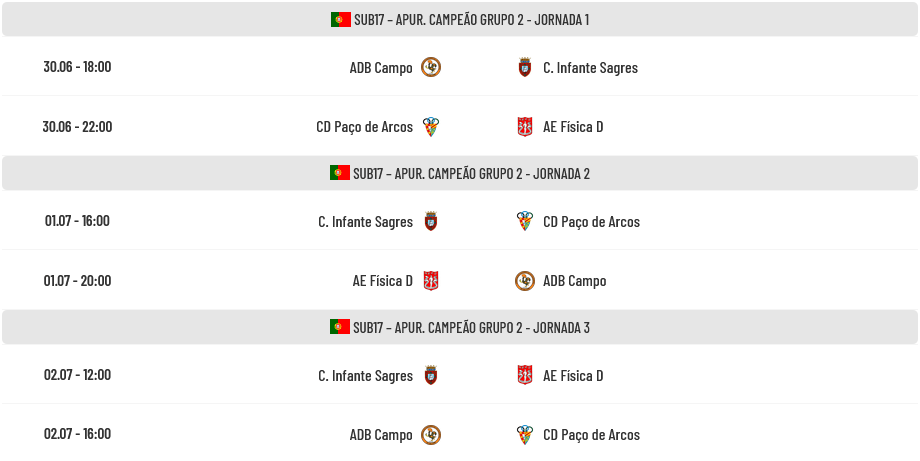Open ADB Campo team in 30.06 18:00 match
Image resolution: width=920 pixels, height=461 pixels.
click(x=381, y=68)
